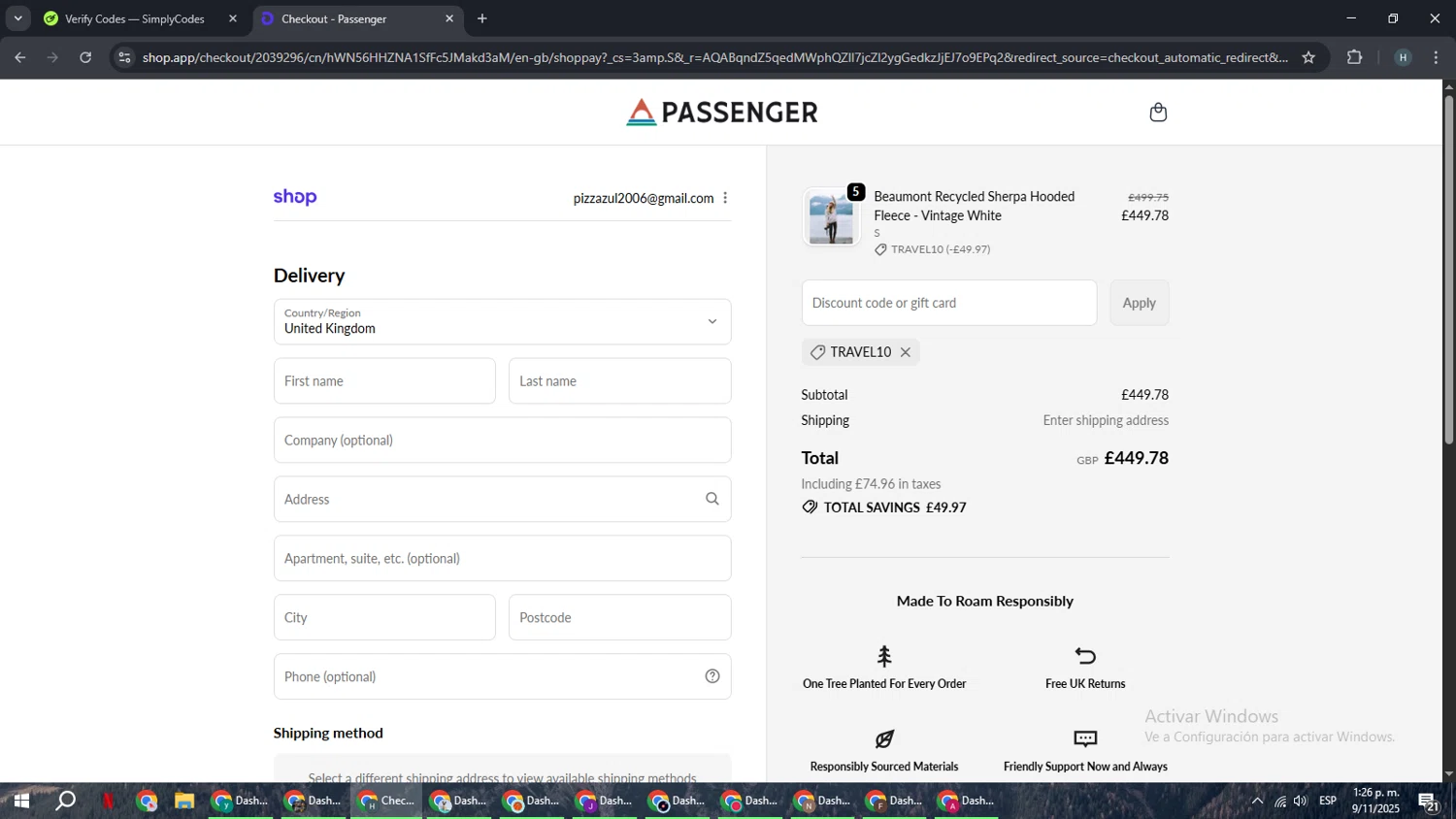This screenshot has width=1456, height=819.
Task: Open the Chec... taskbar Chrome window
Action: 385,801
